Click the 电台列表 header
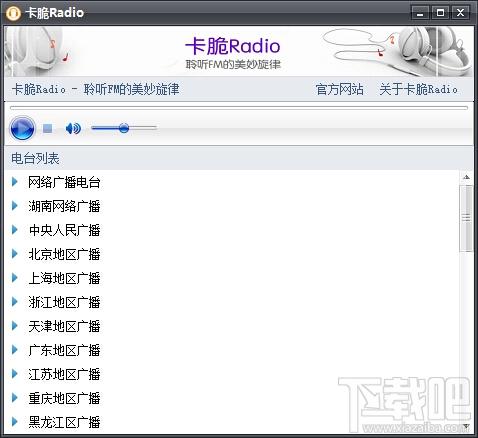478x438 pixels. click(x=35, y=158)
